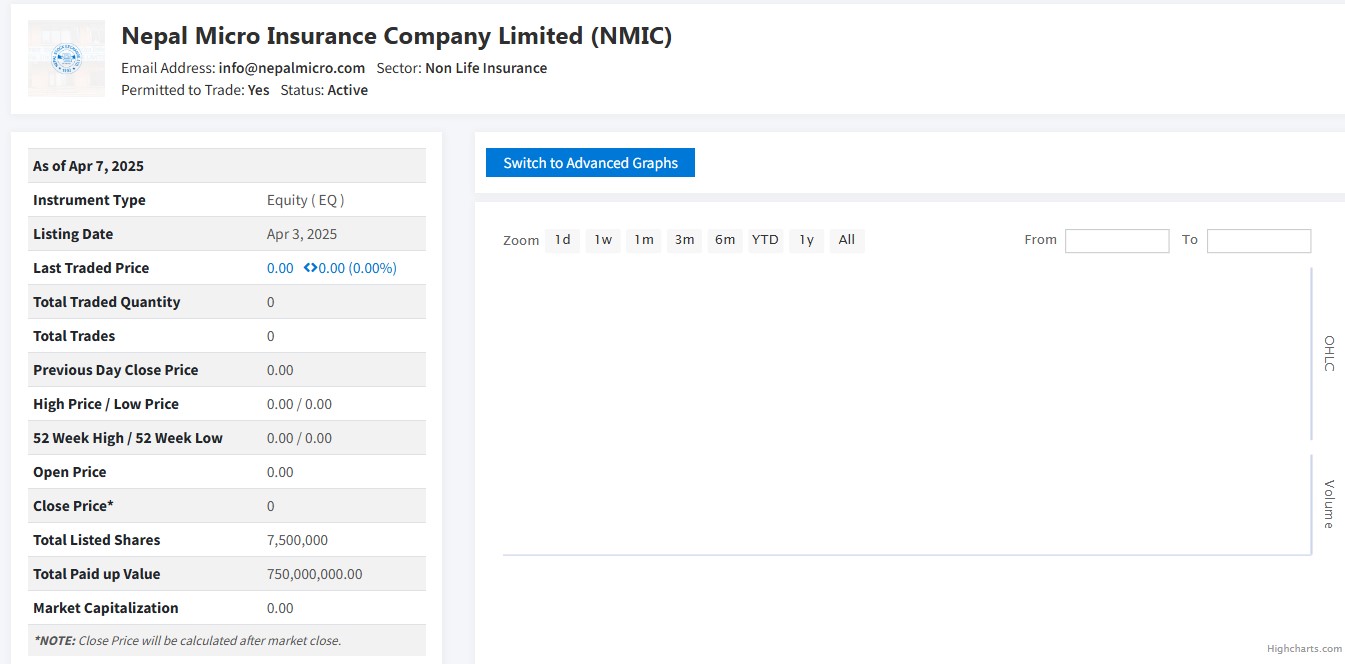Select the 1w zoom range

pyautogui.click(x=603, y=240)
